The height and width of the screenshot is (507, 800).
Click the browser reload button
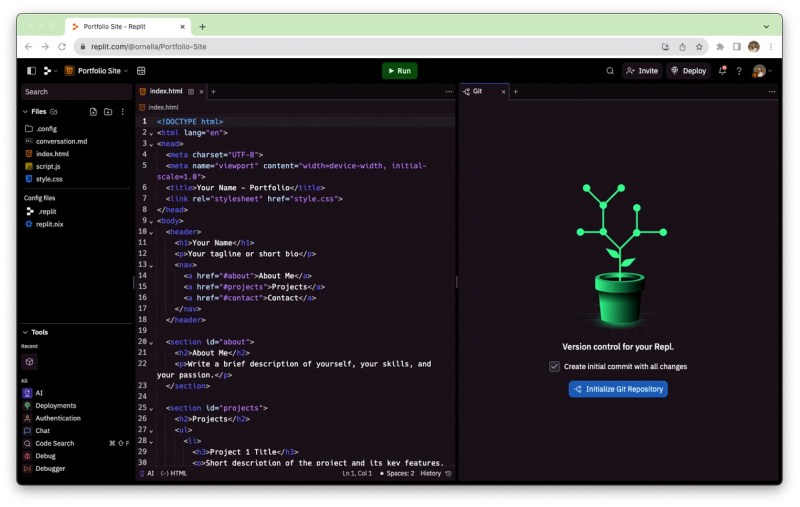pos(62,47)
